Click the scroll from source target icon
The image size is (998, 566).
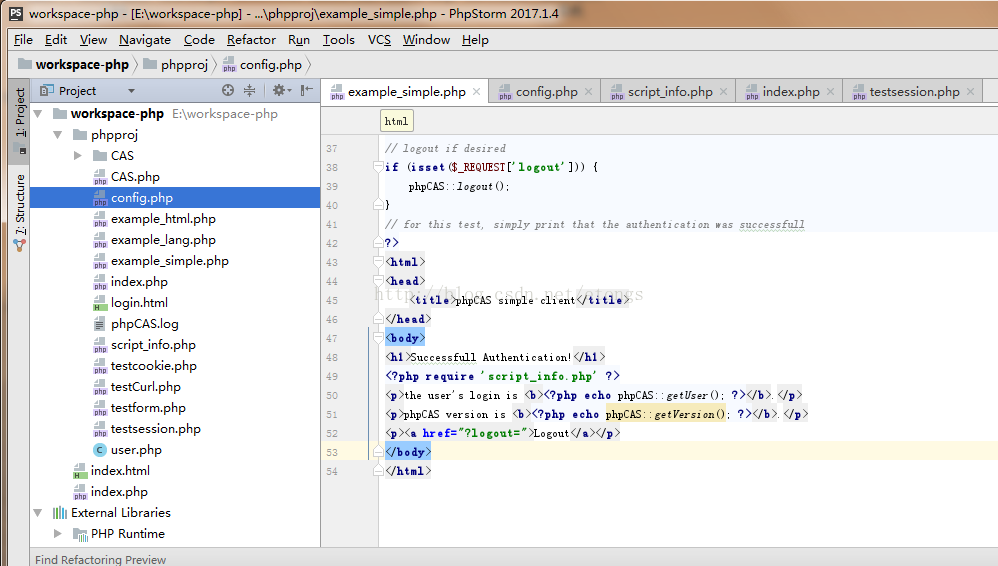[x=228, y=90]
